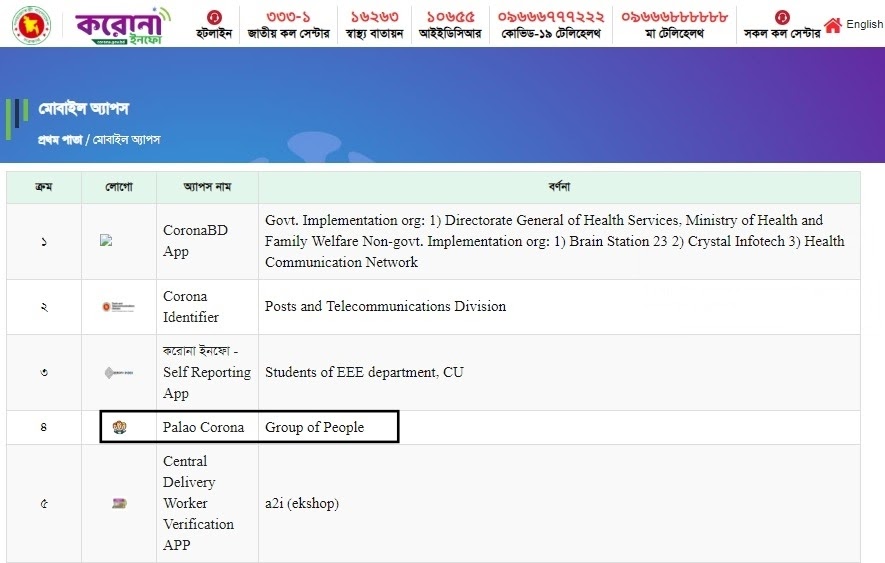Click the Bangladesh government emblem logo
The image size is (885, 563).
coord(32,24)
